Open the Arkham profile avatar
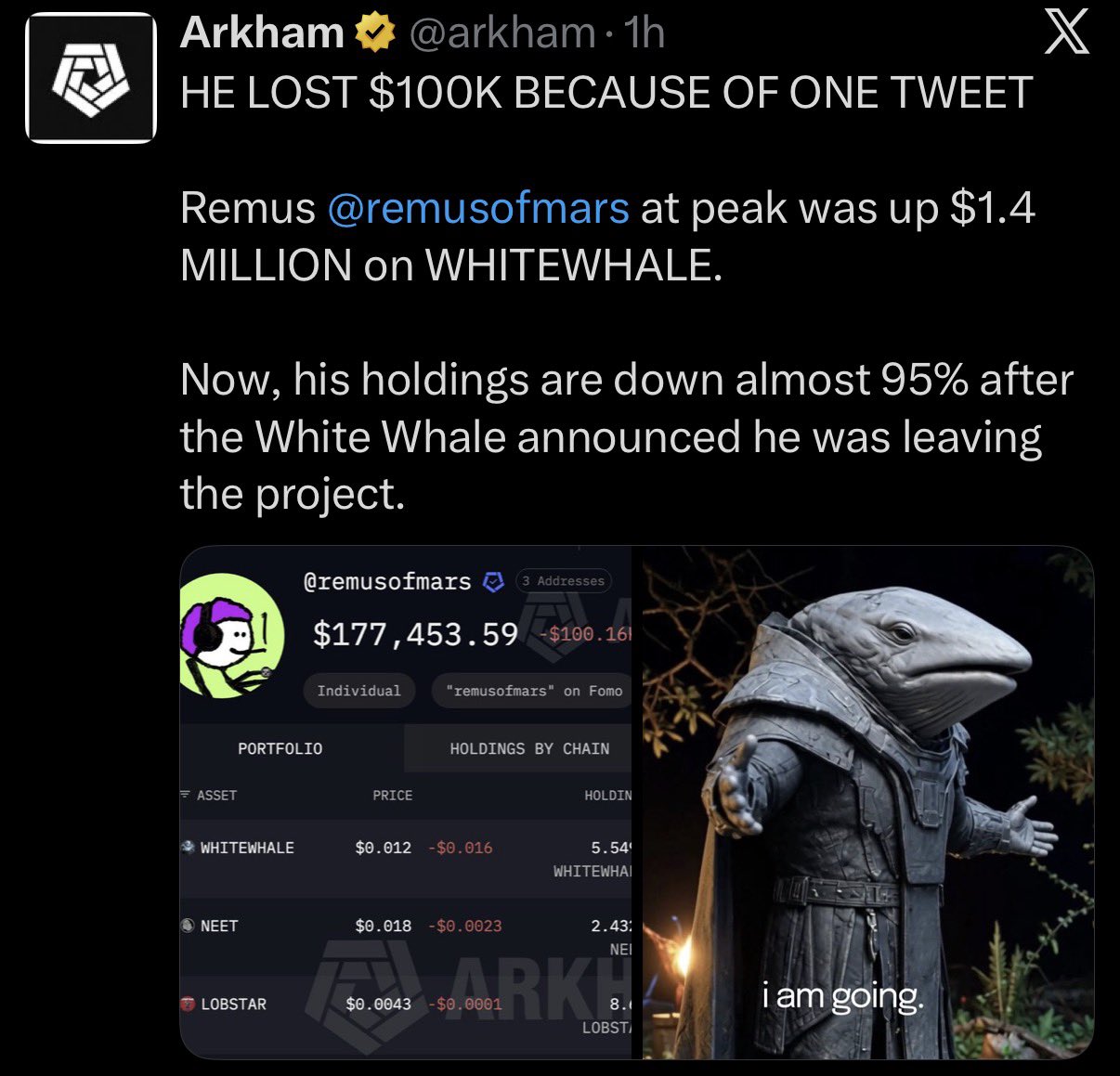Screen dimensions: 1120x1076 point(90,78)
